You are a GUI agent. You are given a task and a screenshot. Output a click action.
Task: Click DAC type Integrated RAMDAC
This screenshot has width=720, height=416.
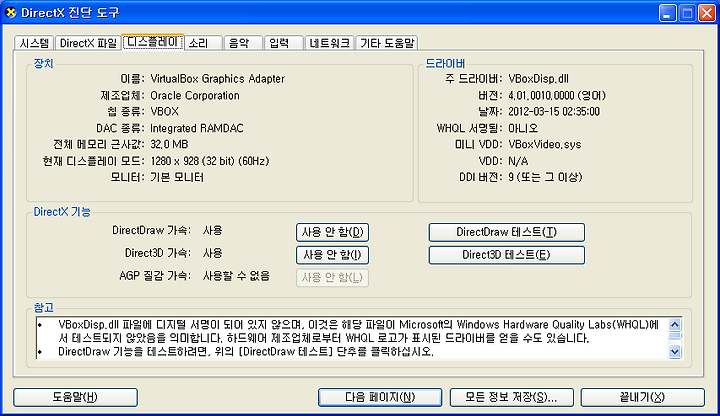pyautogui.click(x=197, y=128)
